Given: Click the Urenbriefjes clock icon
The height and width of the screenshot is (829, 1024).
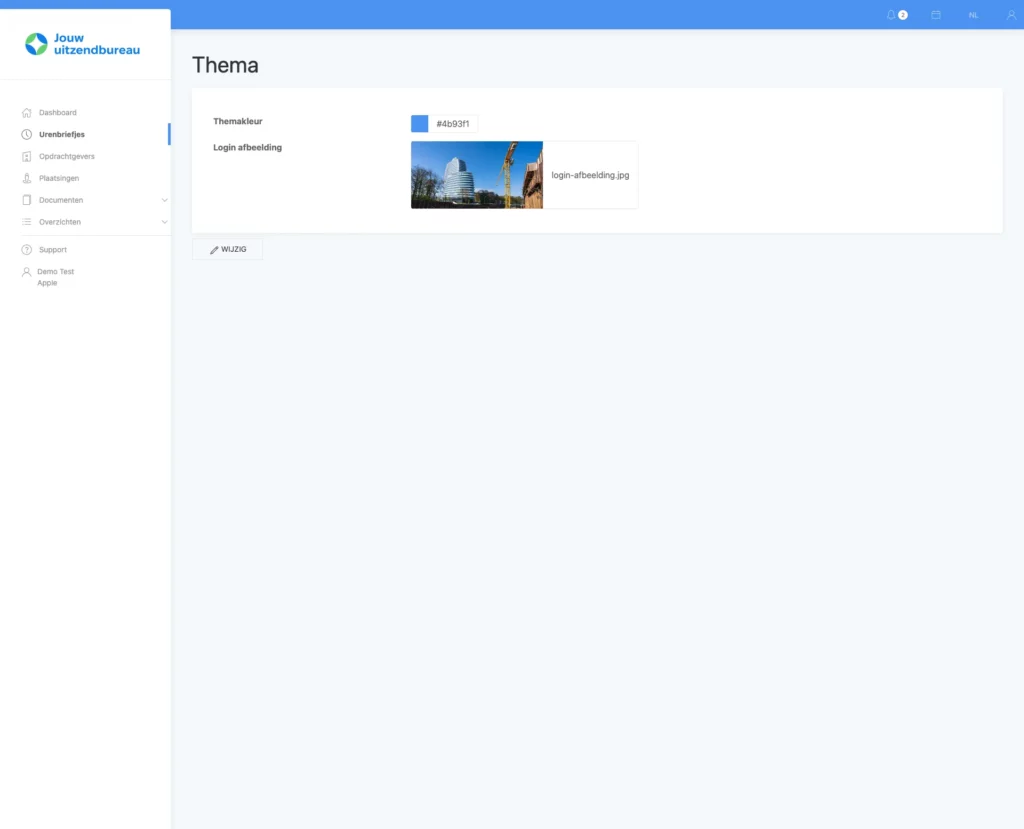Looking at the screenshot, I should [27, 134].
